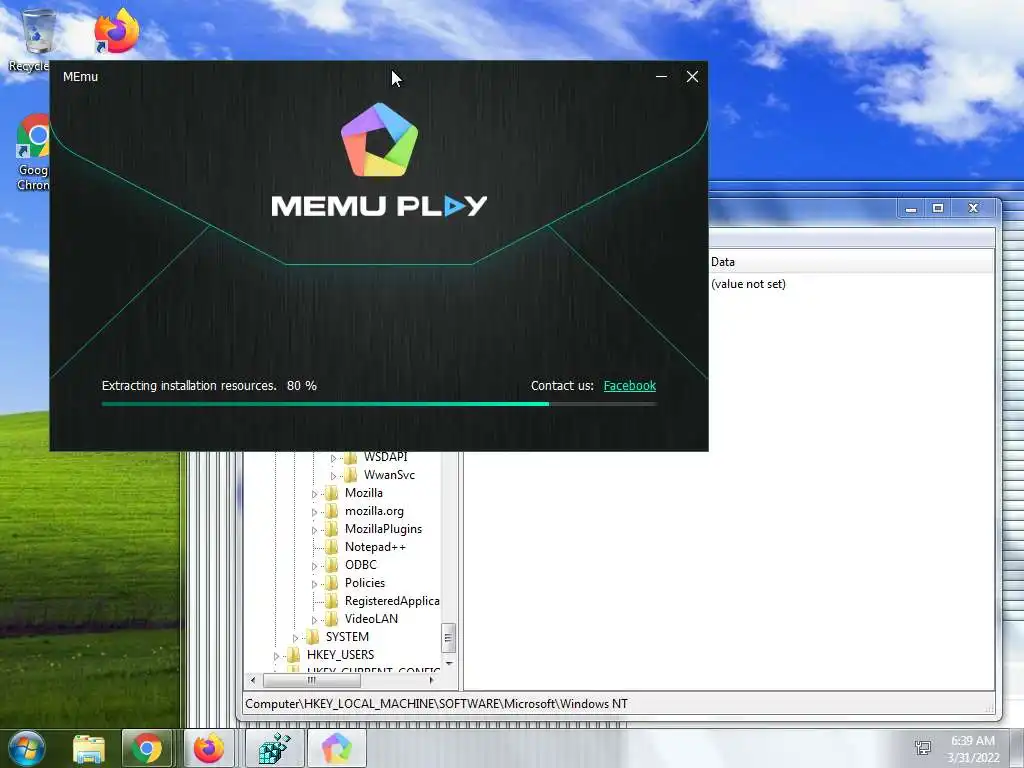
Task: Expand the ODBC key
Action: pos(314,566)
